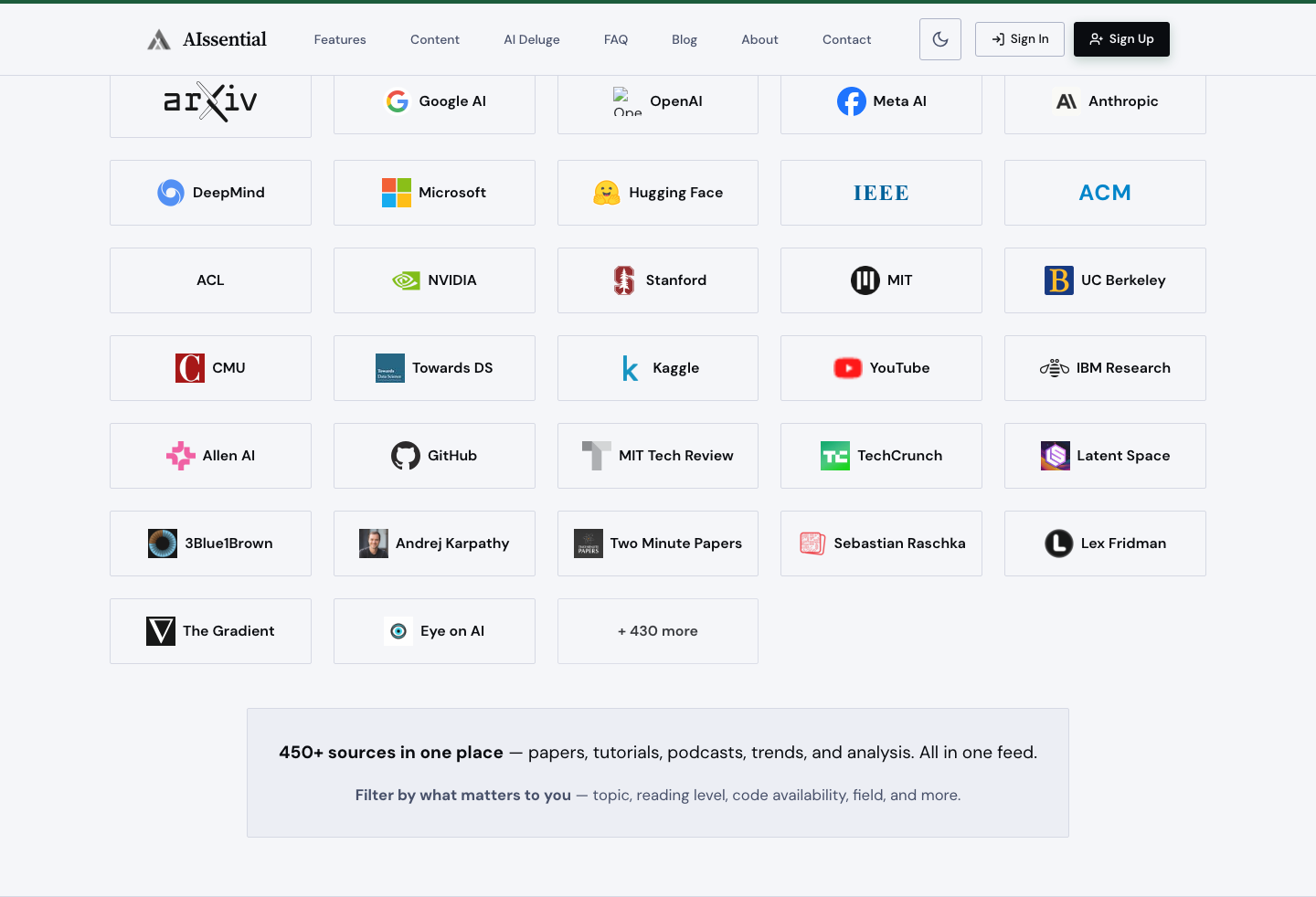The image size is (1316, 897).
Task: Open the FAQ nav item
Action: pyautogui.click(x=616, y=39)
